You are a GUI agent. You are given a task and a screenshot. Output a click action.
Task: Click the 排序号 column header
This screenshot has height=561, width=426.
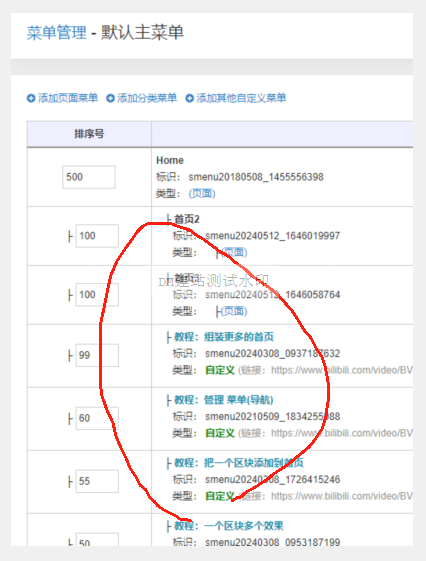coord(89,134)
